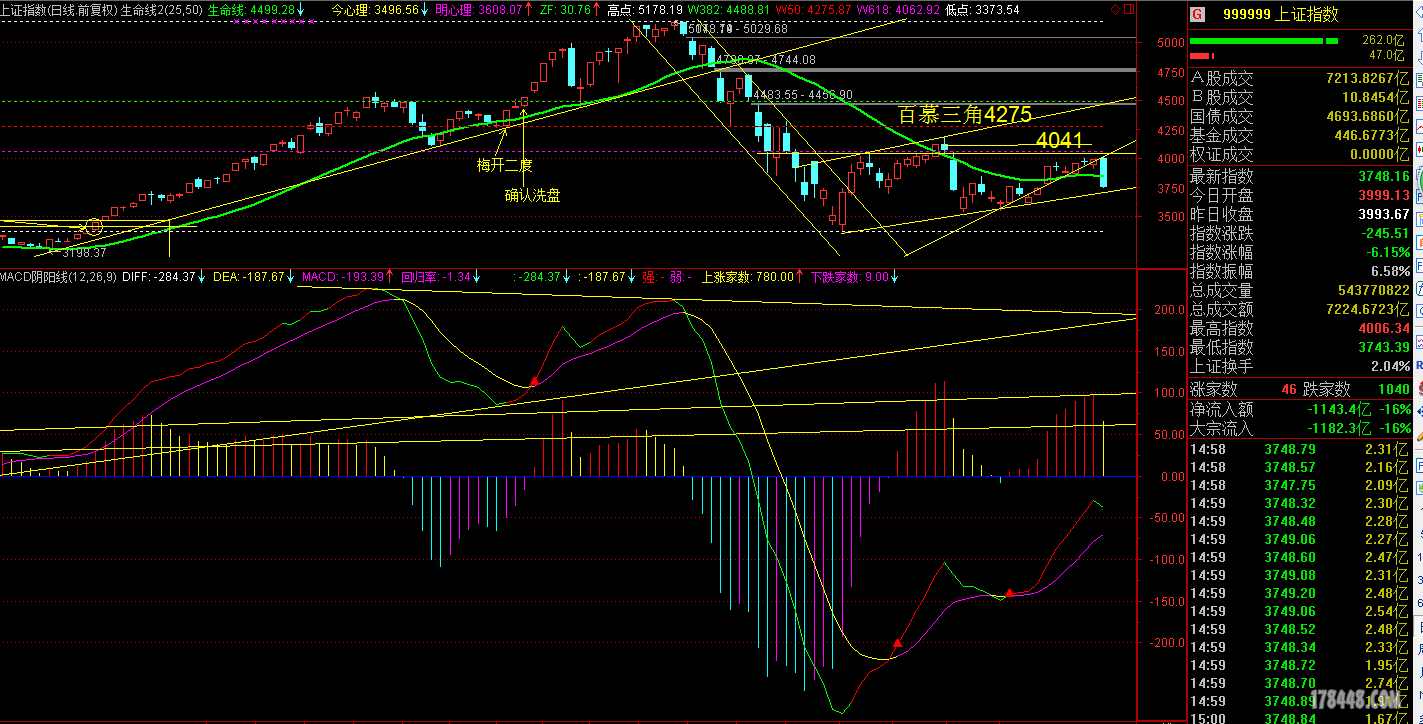Click the 低点: 3373.54 label

pos(983,9)
